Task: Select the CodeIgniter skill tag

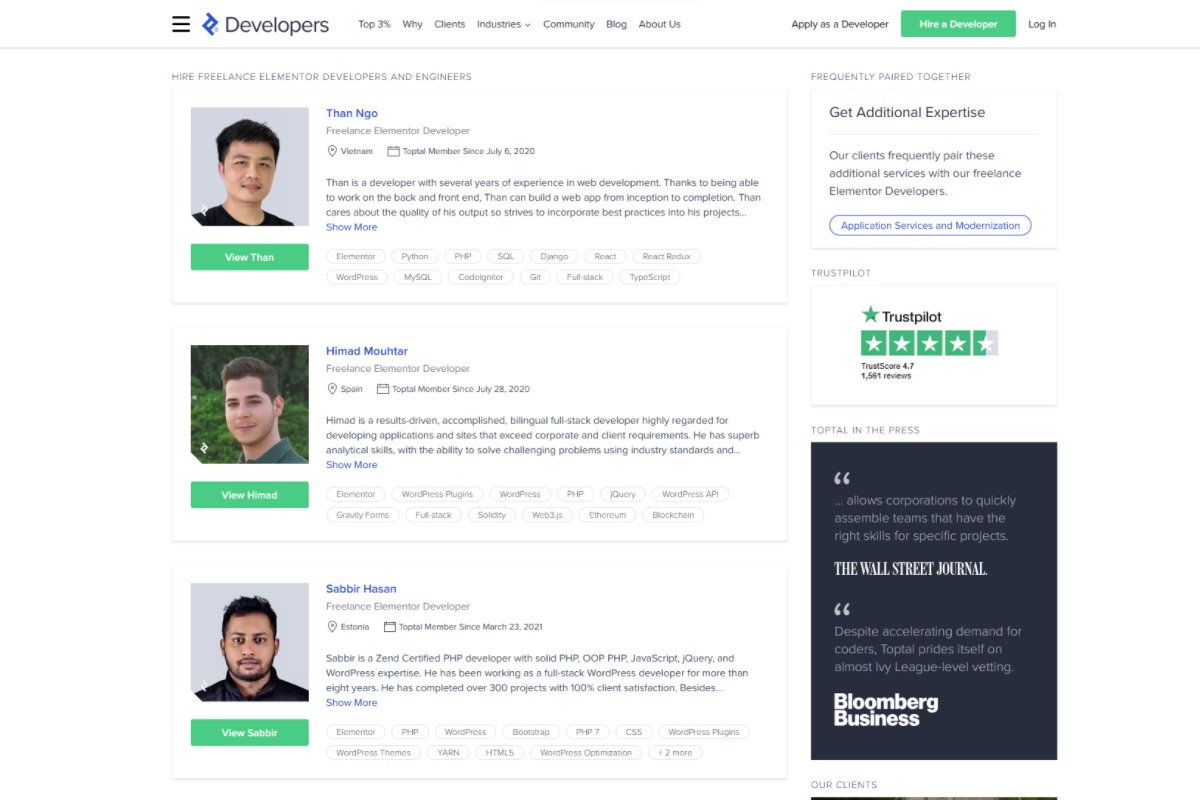Action: tap(481, 277)
